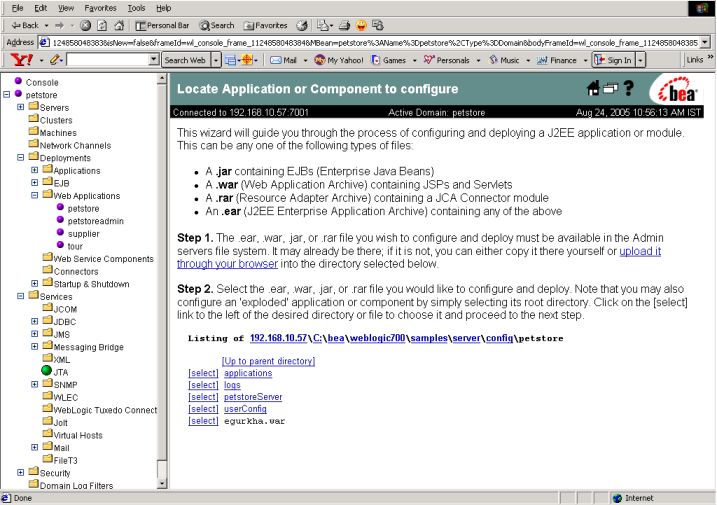
Task: Collapse the Web Applications folder
Action: tap(34, 195)
